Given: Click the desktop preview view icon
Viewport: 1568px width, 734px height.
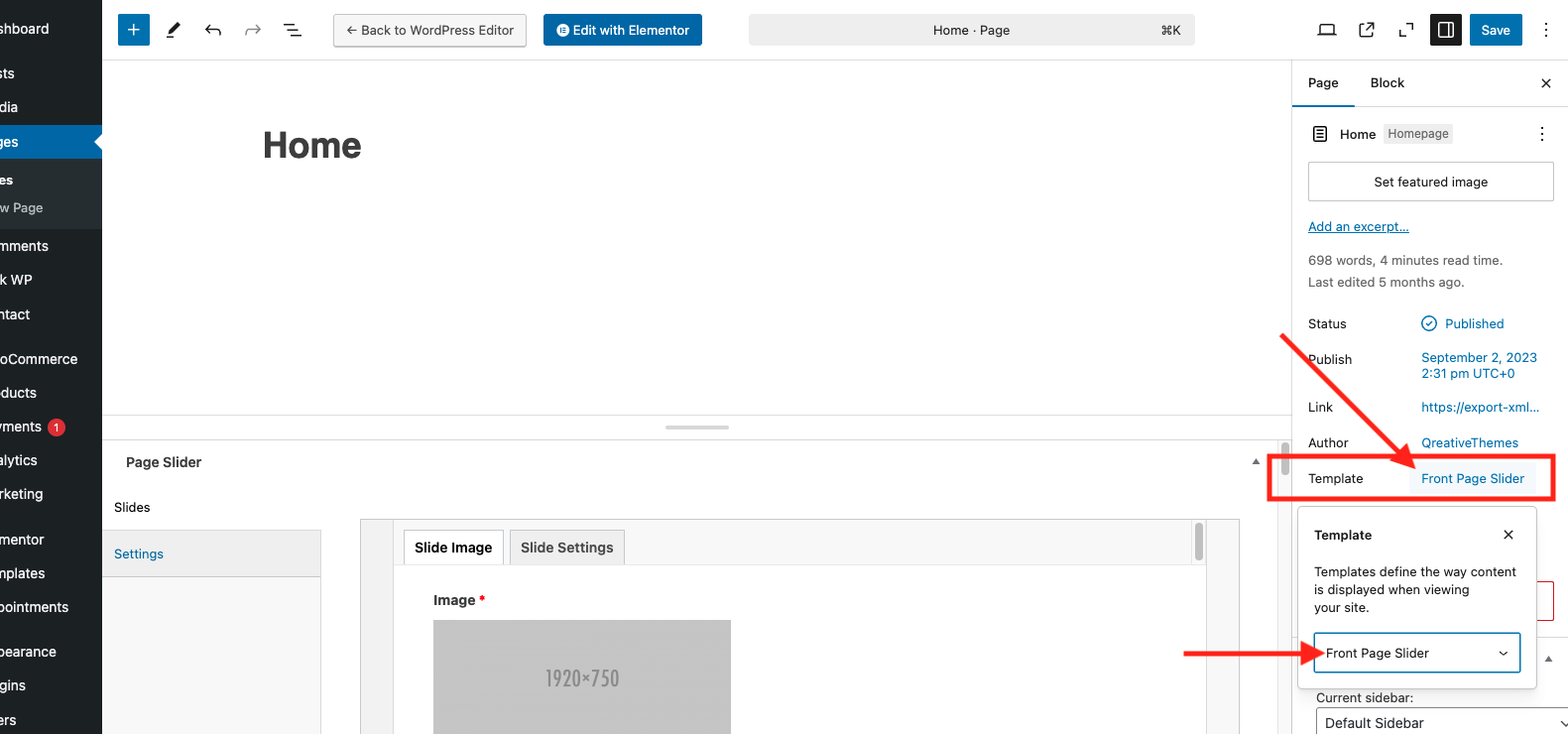Looking at the screenshot, I should point(1326,30).
